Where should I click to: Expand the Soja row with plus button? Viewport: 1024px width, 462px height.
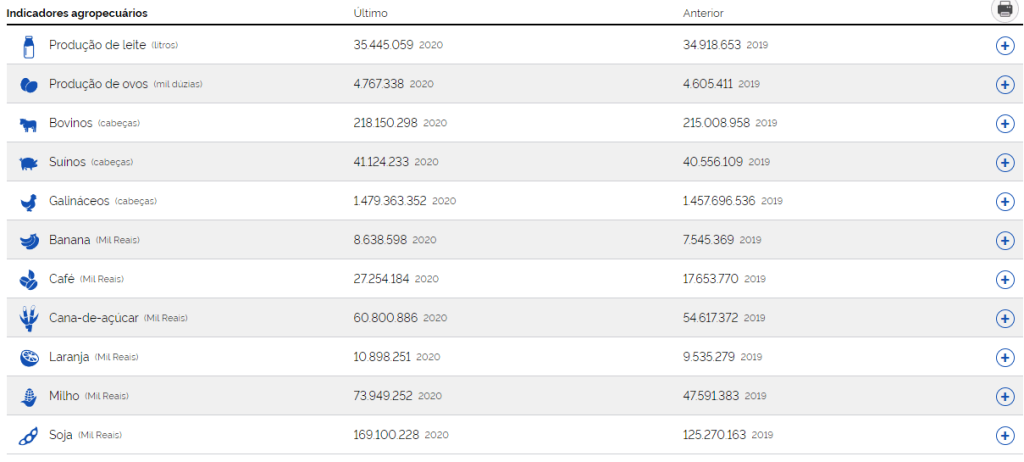1005,436
